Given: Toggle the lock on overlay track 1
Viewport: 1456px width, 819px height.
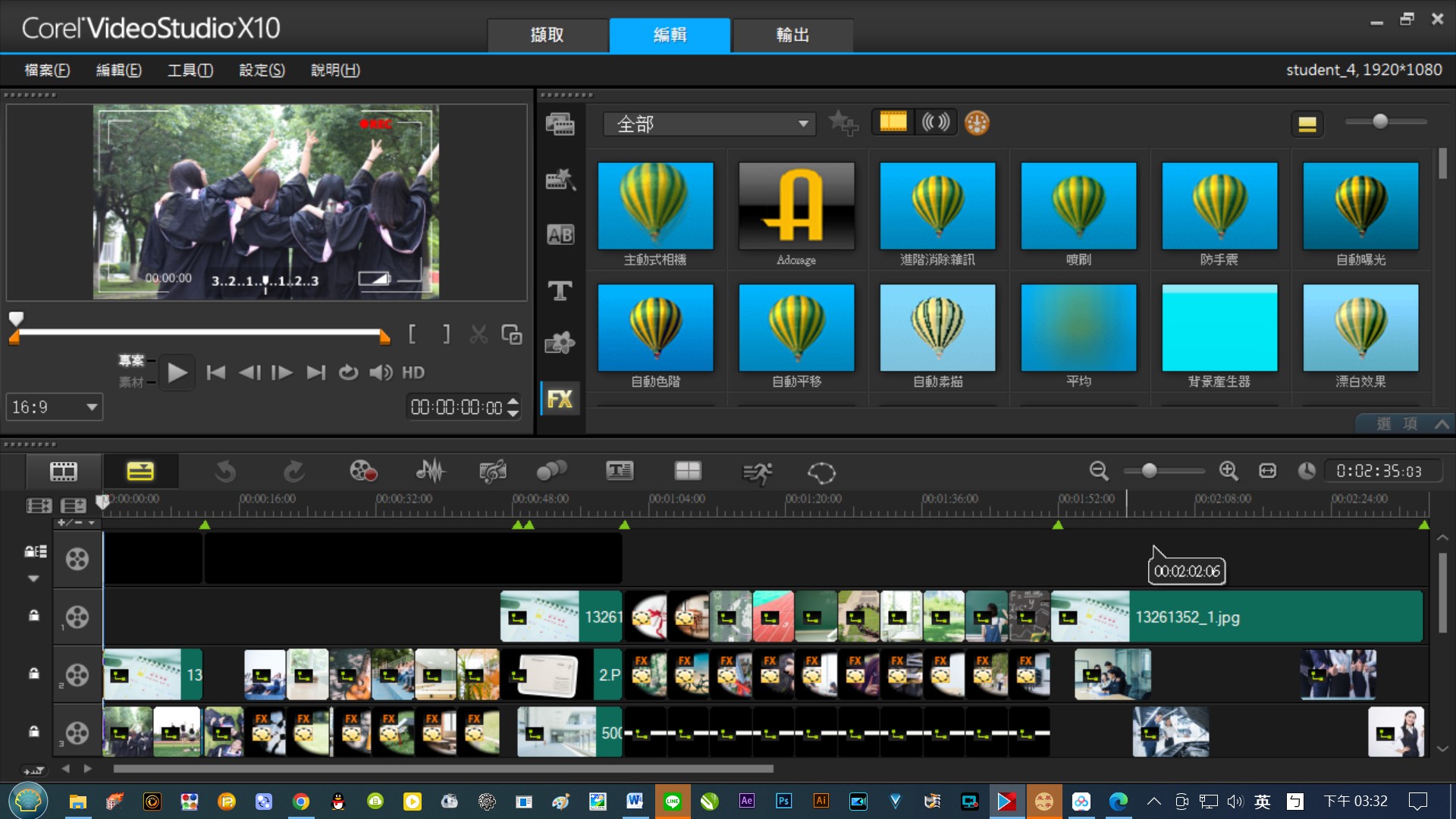Looking at the screenshot, I should click(34, 616).
